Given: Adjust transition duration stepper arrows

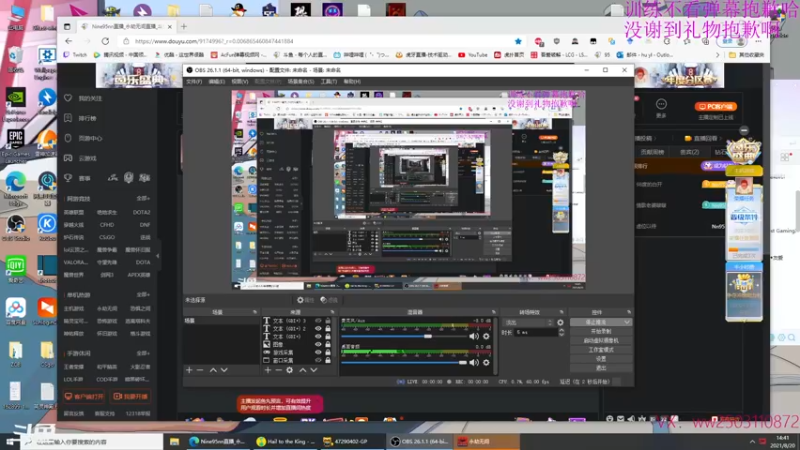Looking at the screenshot, I should click(561, 332).
